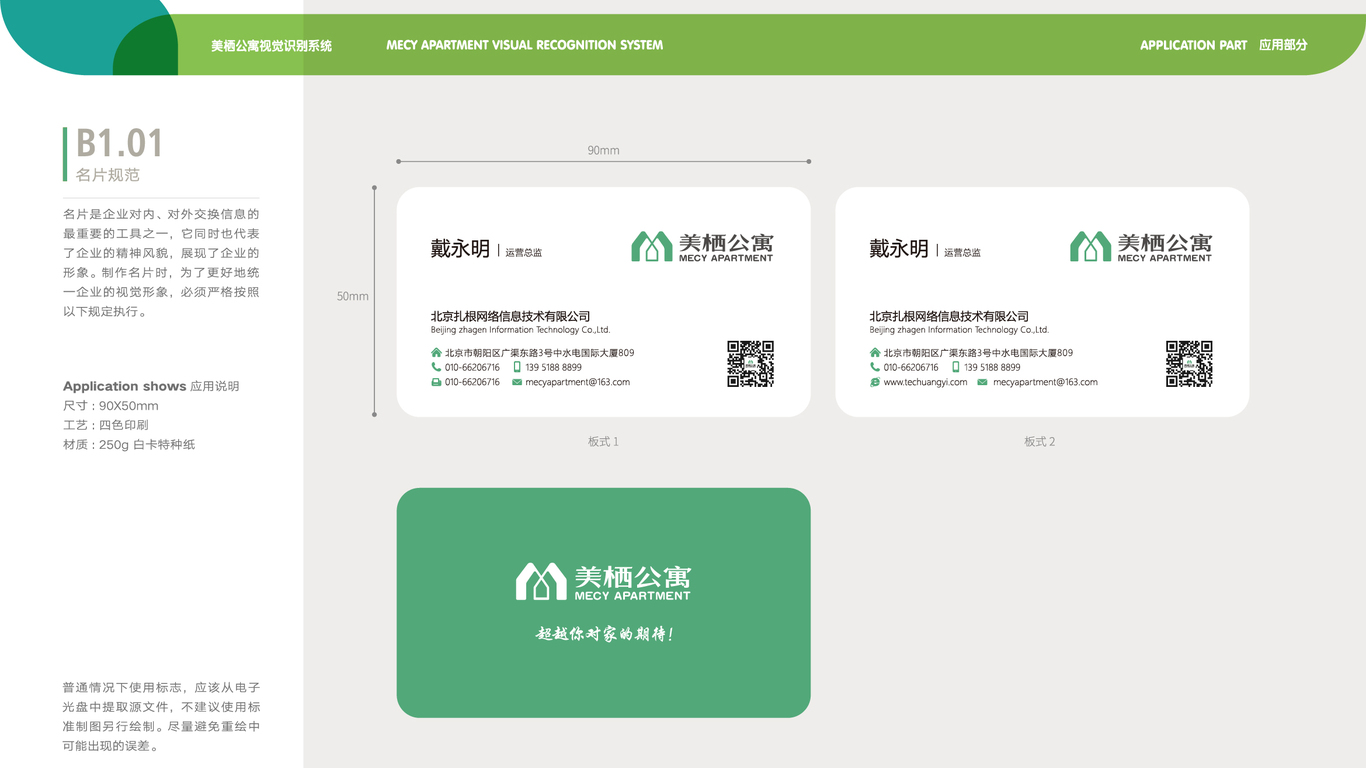1366x768 pixels.
Task: Click mobile number 139 5188 8899 on card 板式 2
Action: tap(992, 367)
